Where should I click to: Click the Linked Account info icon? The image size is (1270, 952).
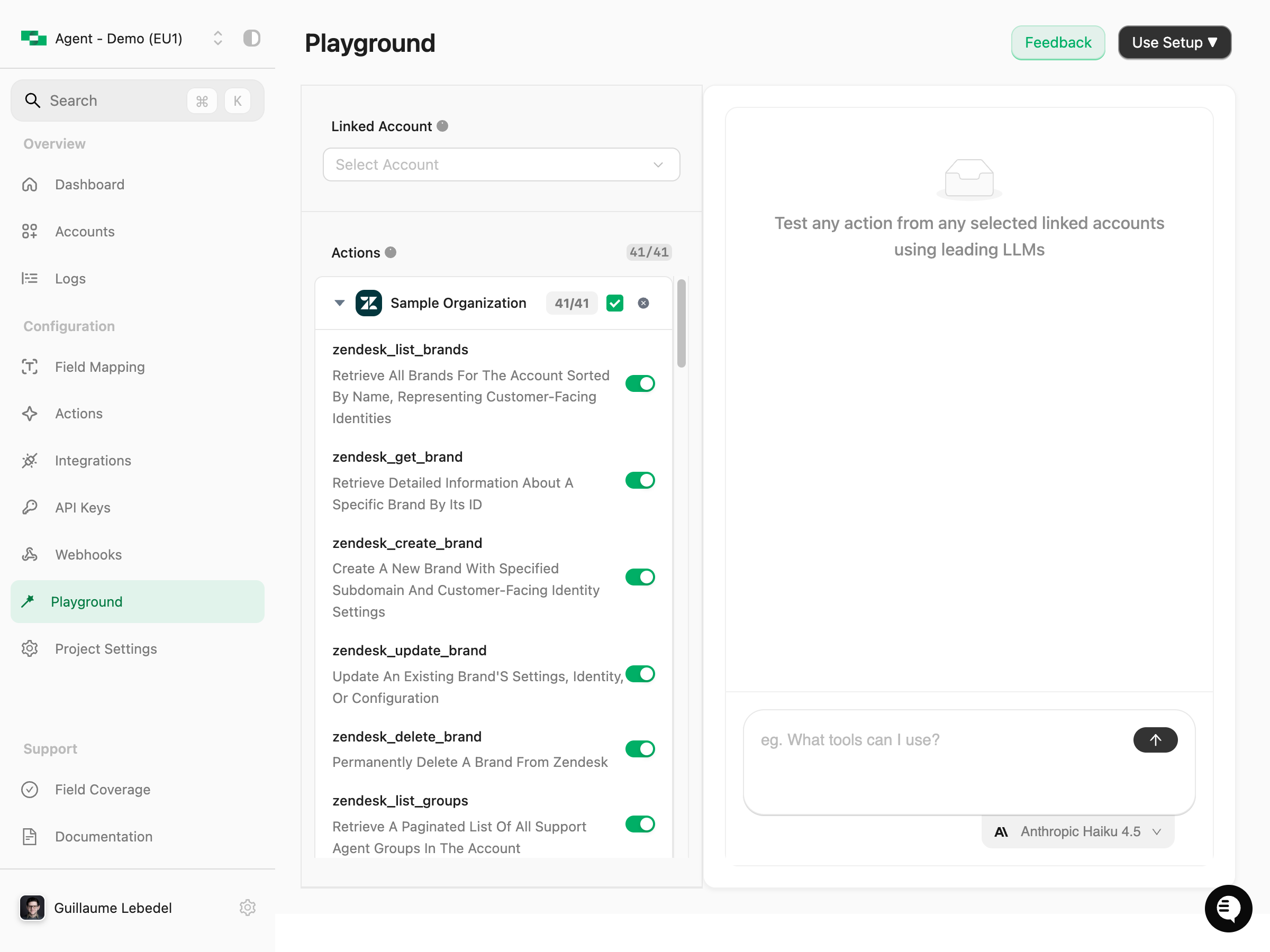point(442,126)
